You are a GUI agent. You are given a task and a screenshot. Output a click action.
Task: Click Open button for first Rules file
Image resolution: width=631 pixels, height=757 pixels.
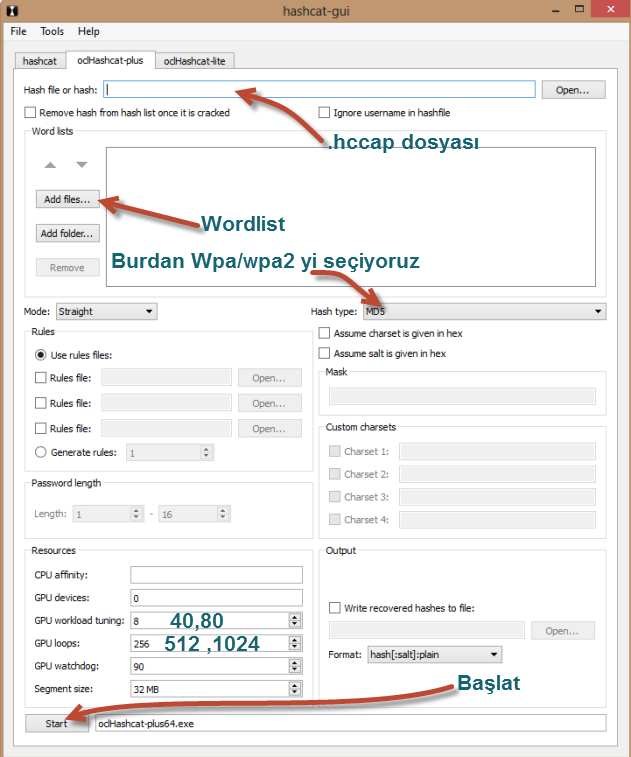[x=269, y=378]
